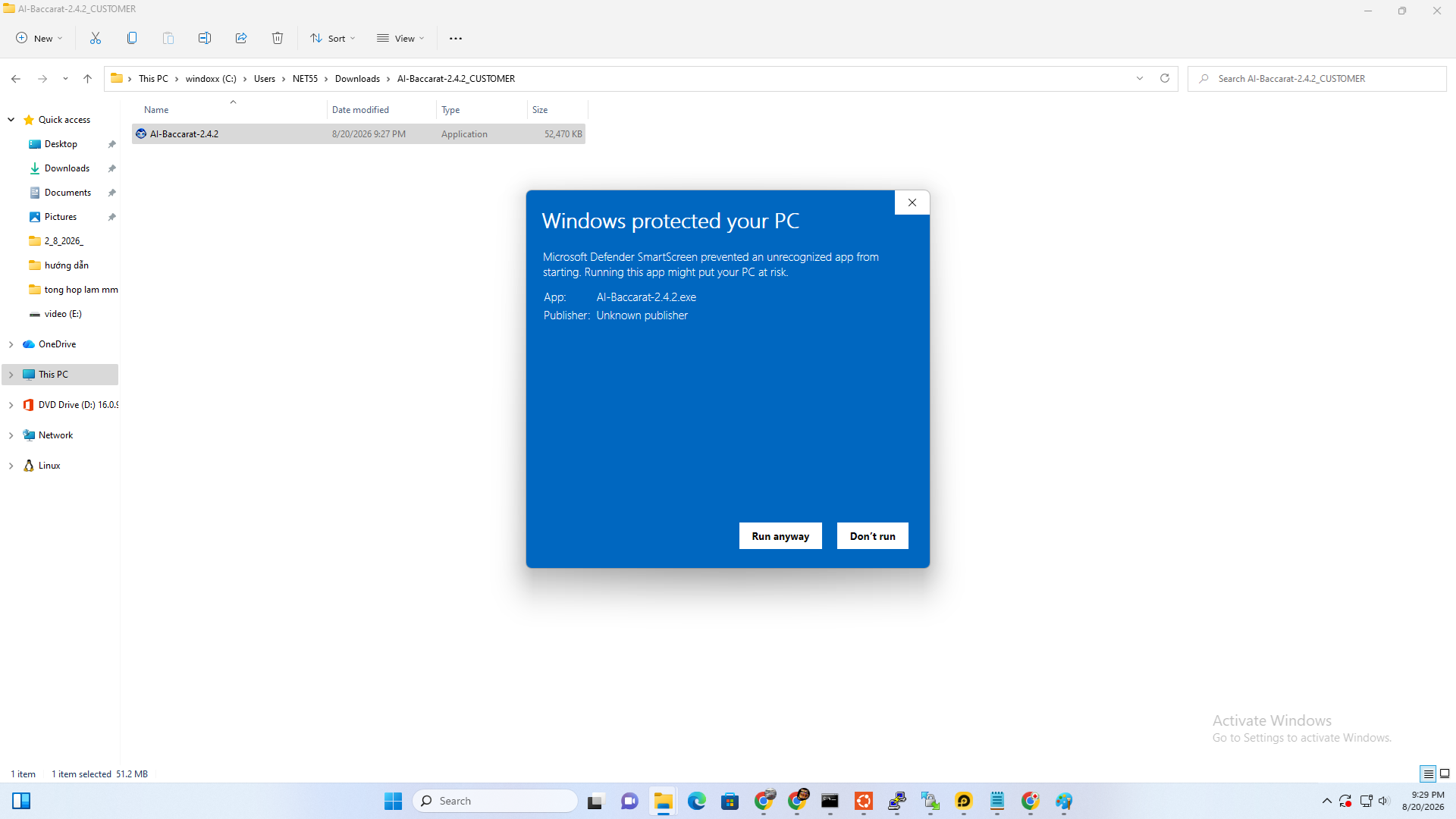The height and width of the screenshot is (819, 1456).
Task: Expand address bar history dropdown
Action: point(1139,78)
